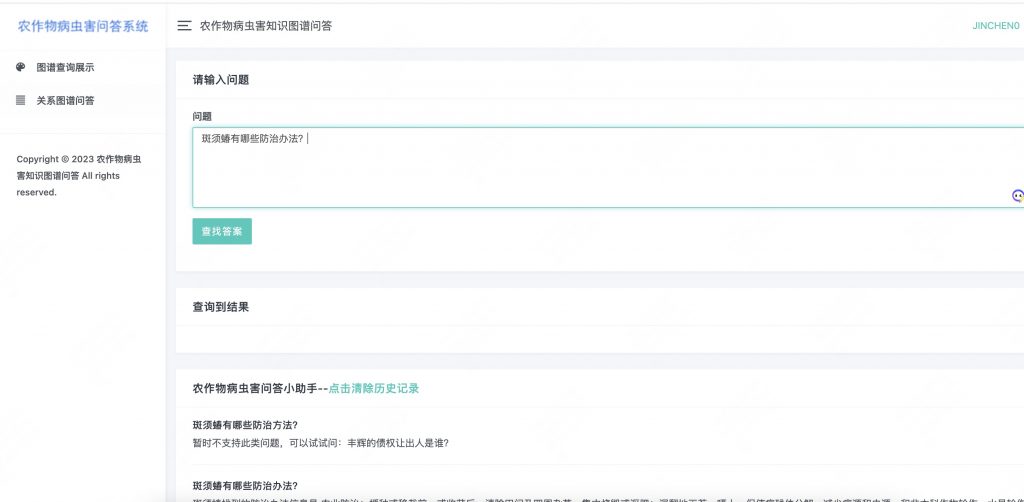
Task: Open 图谱查询展示 in the sidebar
Action: coord(65,67)
